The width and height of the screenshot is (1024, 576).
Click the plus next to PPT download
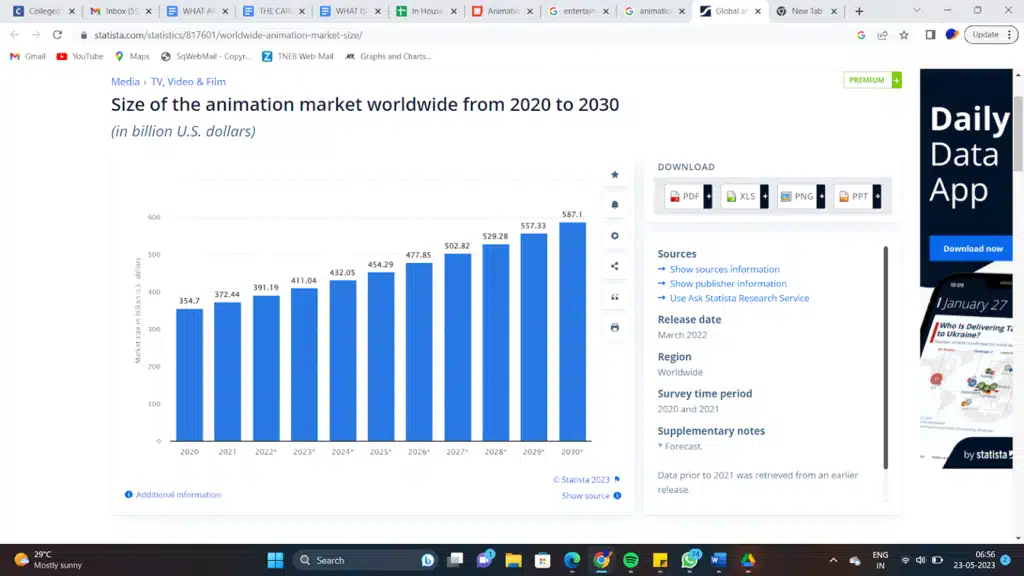pos(877,197)
